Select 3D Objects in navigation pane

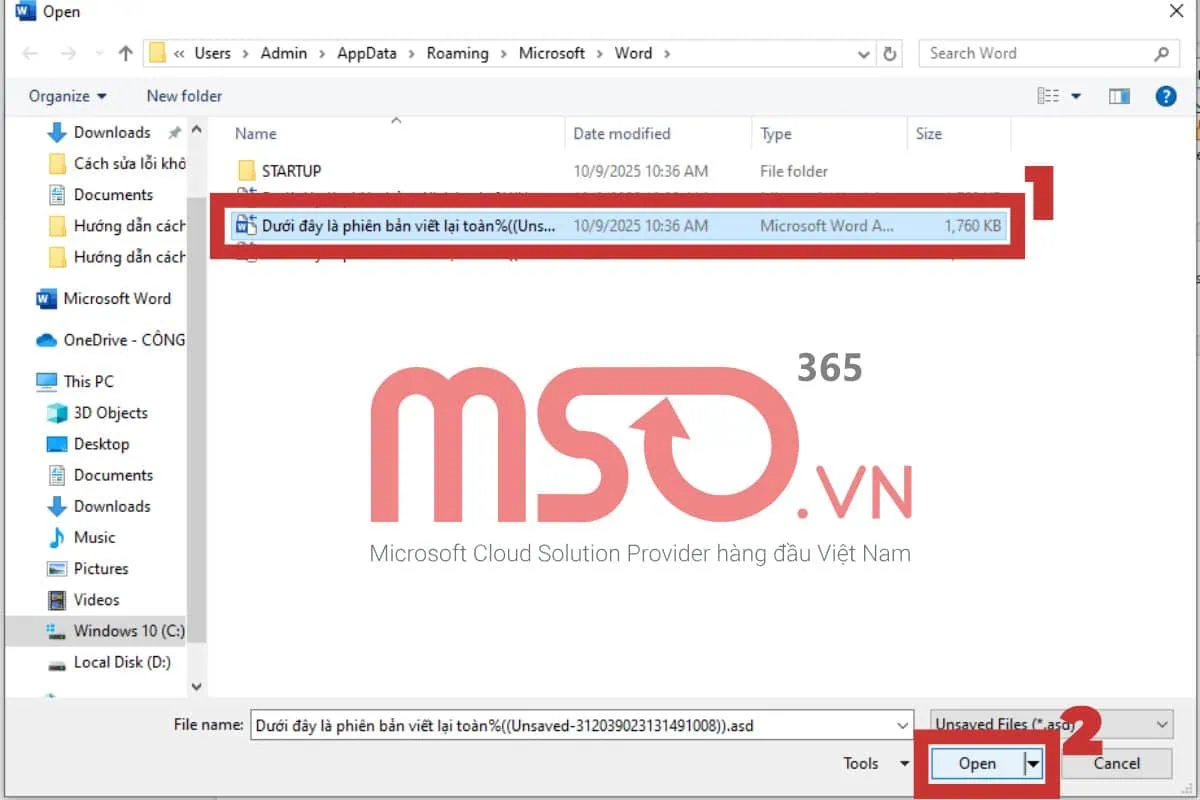pyautogui.click(x=110, y=413)
